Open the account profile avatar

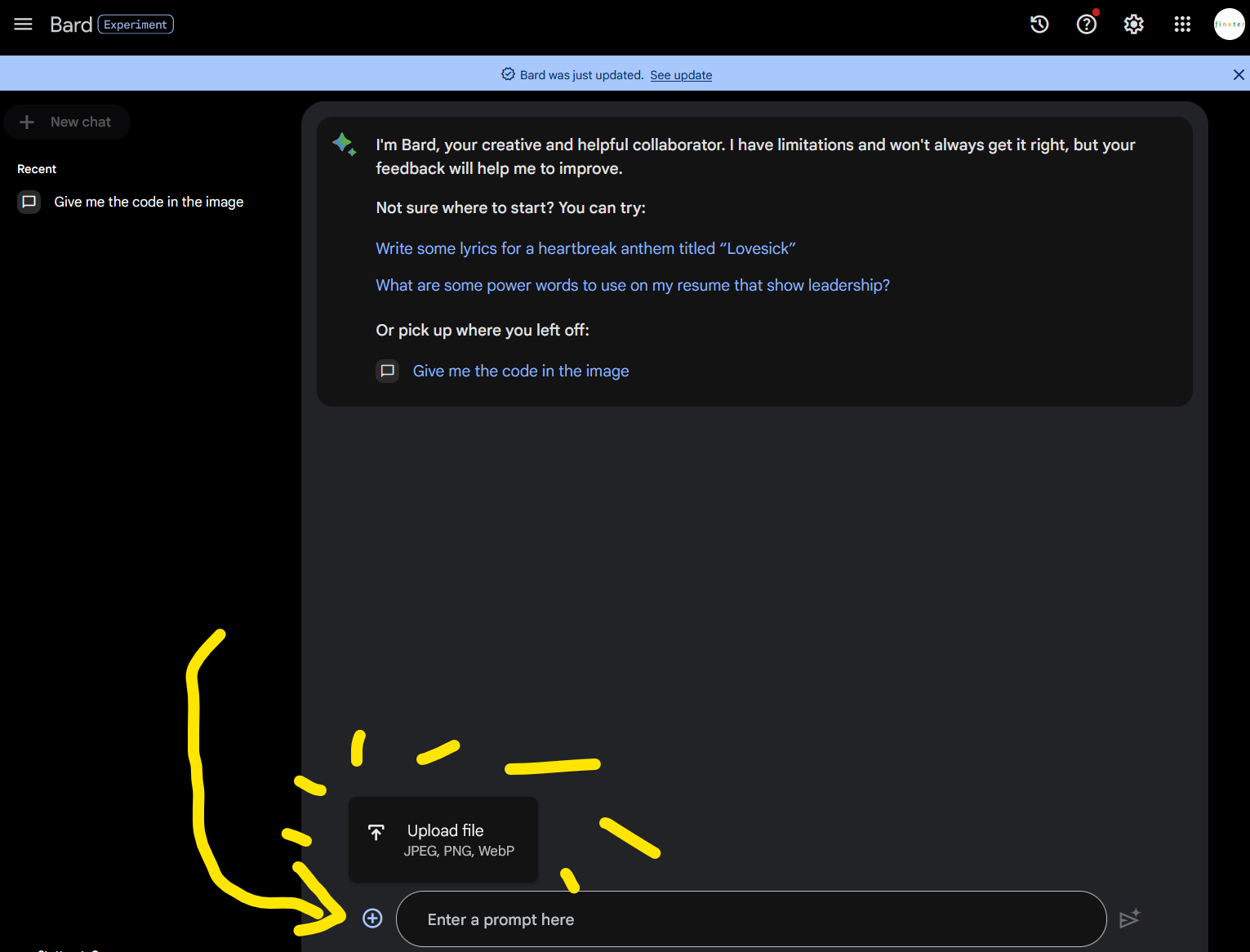pos(1229,24)
